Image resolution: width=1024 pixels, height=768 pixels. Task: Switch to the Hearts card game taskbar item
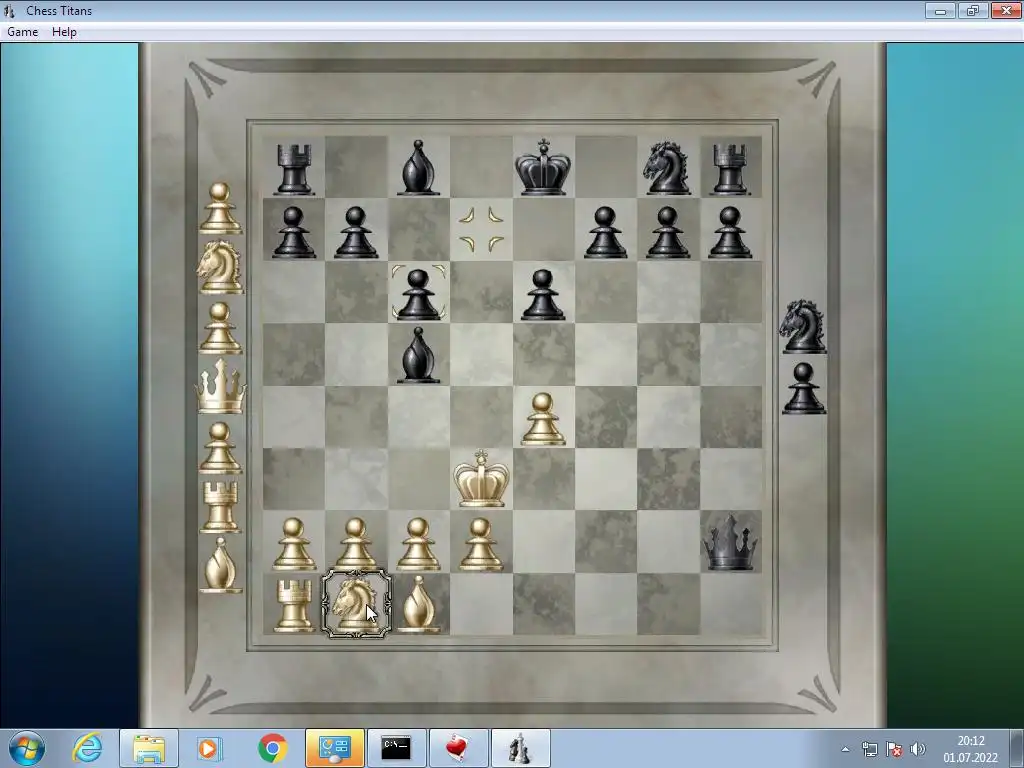458,748
